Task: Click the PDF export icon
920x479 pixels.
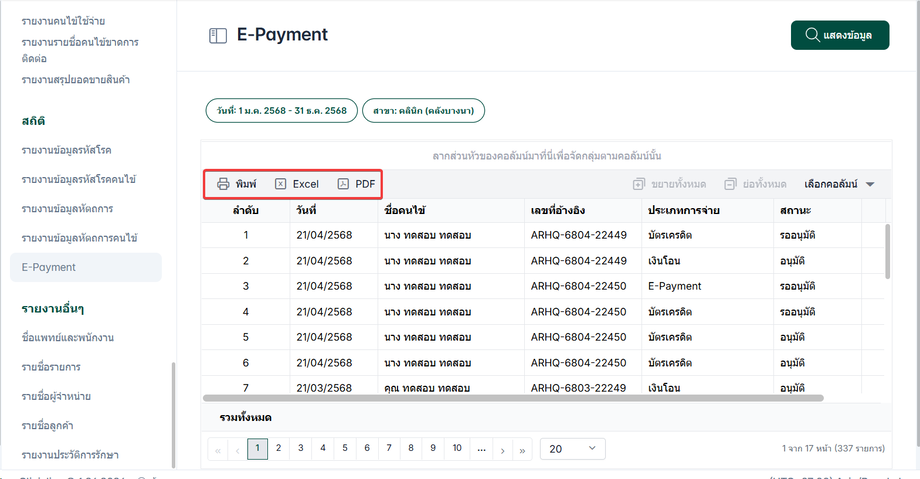Action: point(343,184)
